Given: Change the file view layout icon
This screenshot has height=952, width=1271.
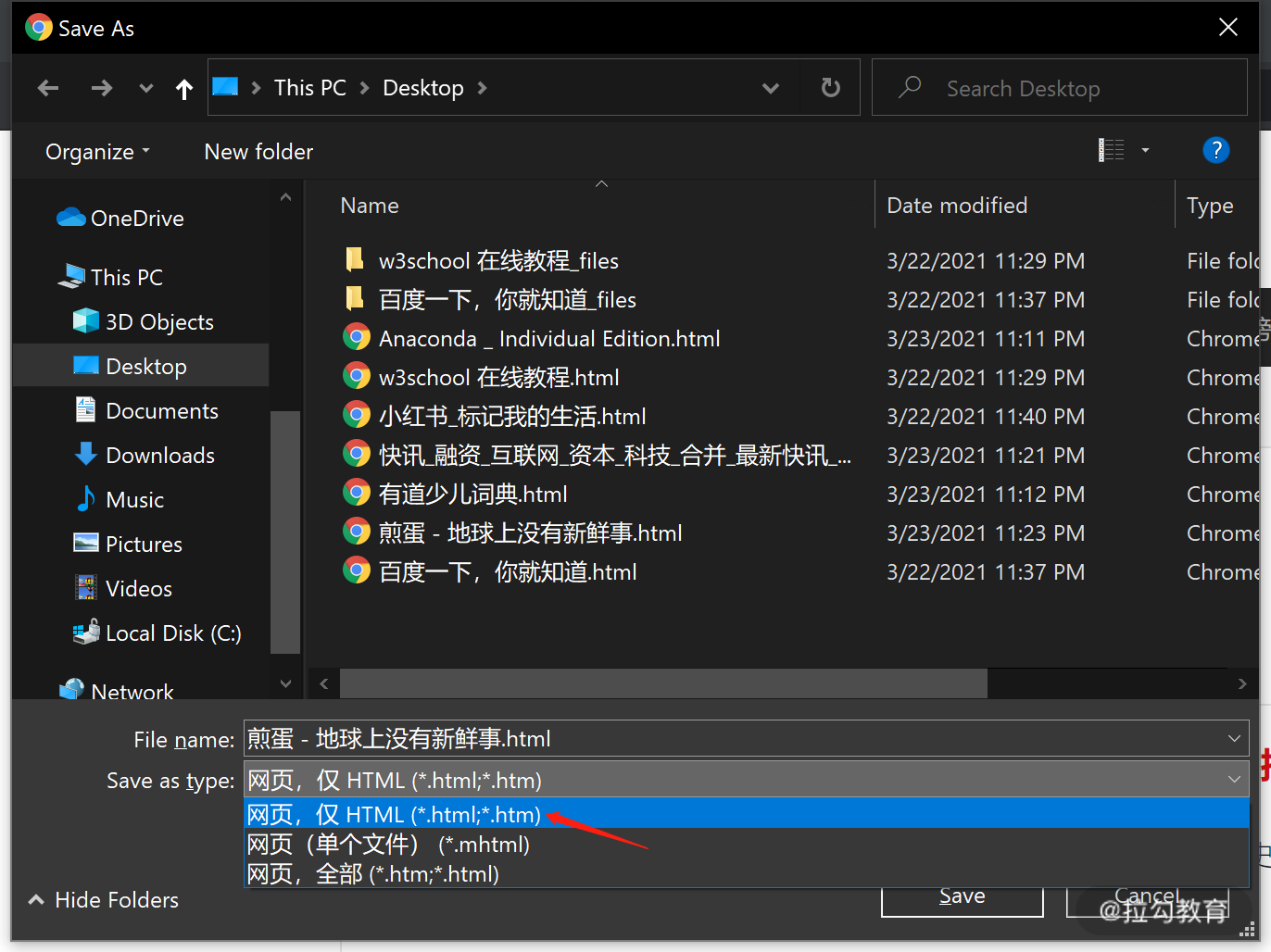Looking at the screenshot, I should (1112, 150).
